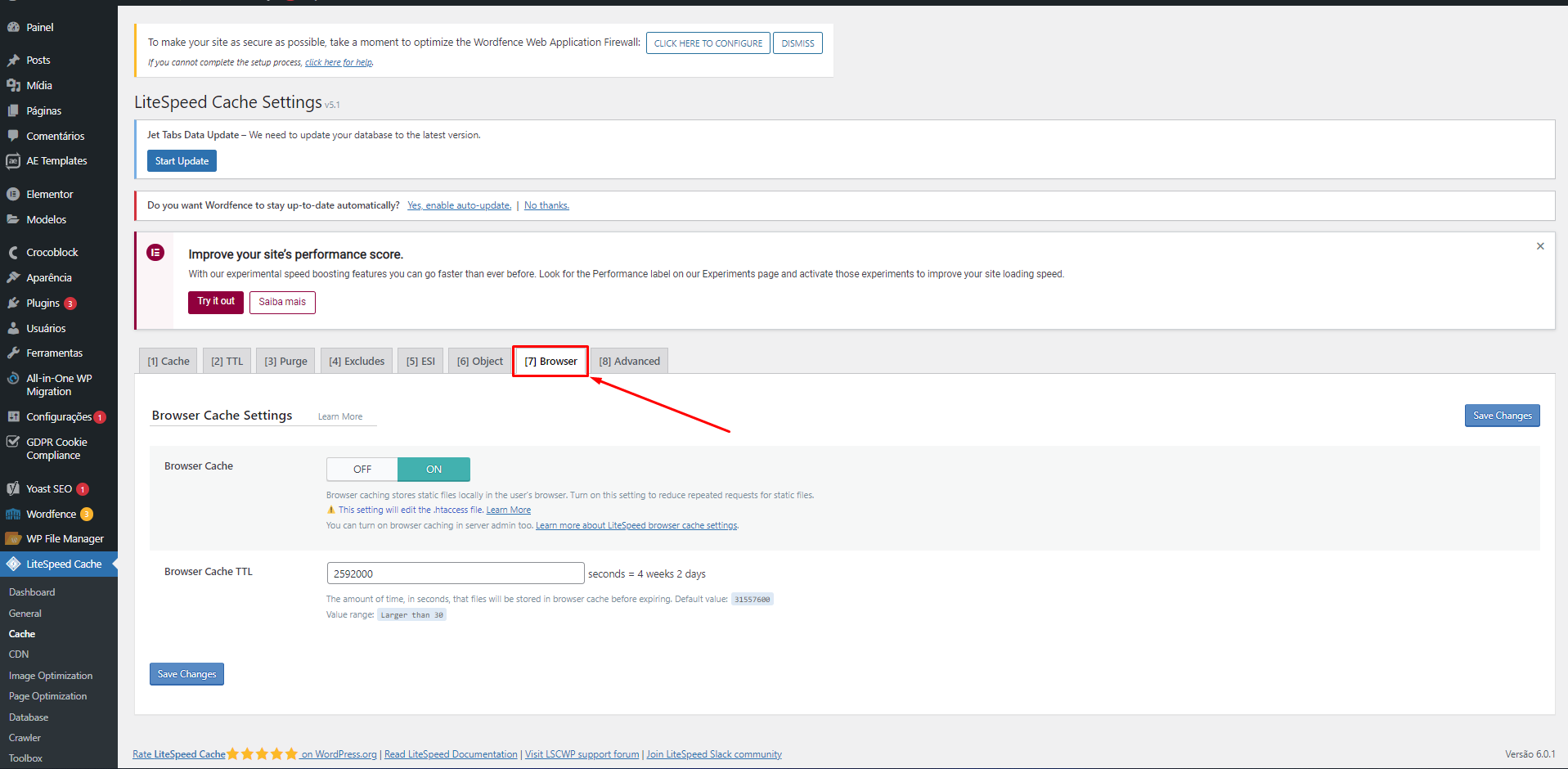Viewport: 1568px width, 769px height.
Task: Open the Toolbox submenu item
Action: point(25,758)
